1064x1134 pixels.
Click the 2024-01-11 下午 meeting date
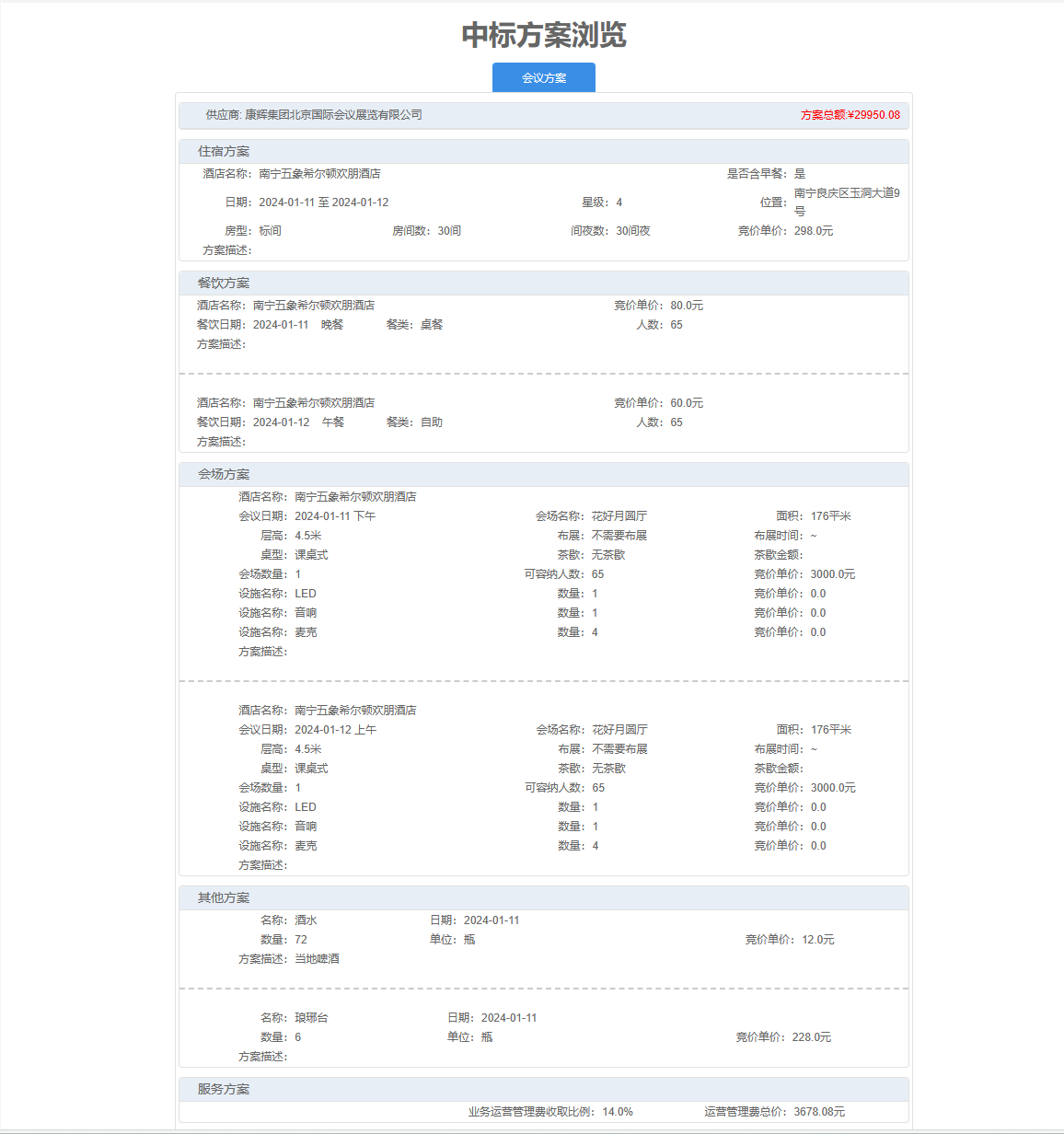(x=335, y=516)
